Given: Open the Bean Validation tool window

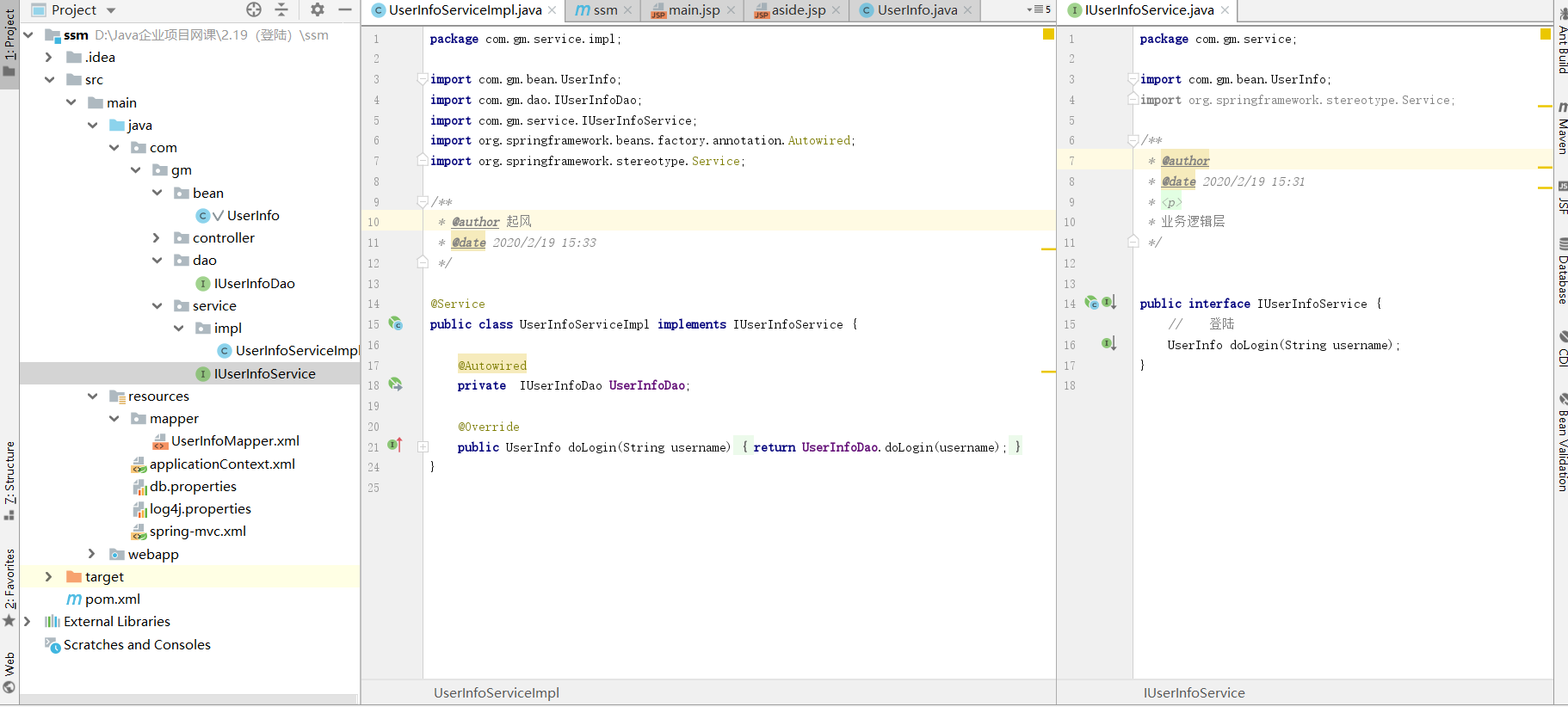Looking at the screenshot, I should pos(1562,442).
